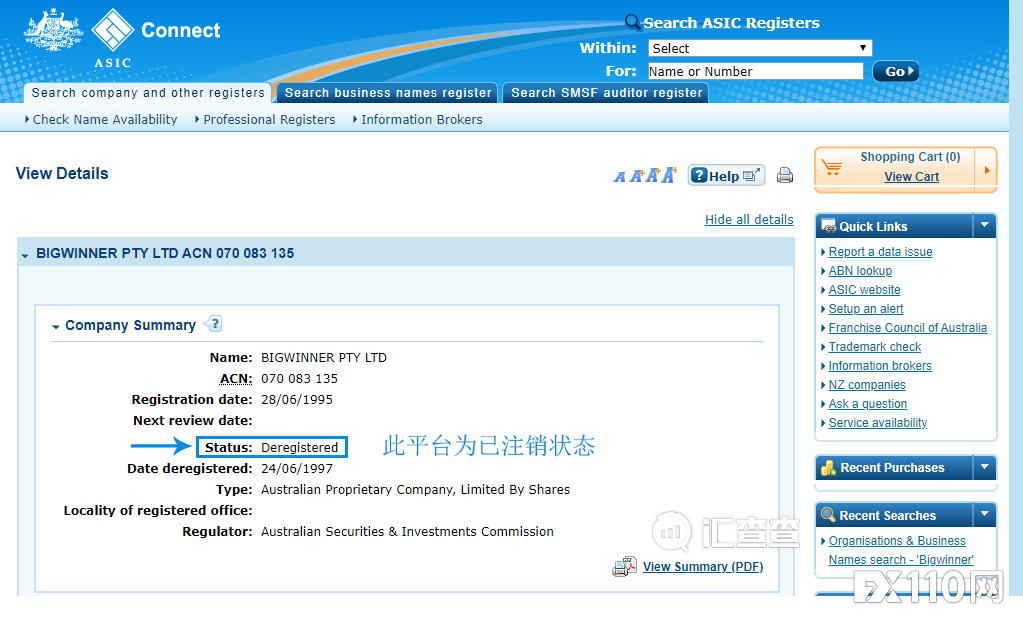1023x617 pixels.
Task: Open the ABN lookup quick link
Action: 860,271
